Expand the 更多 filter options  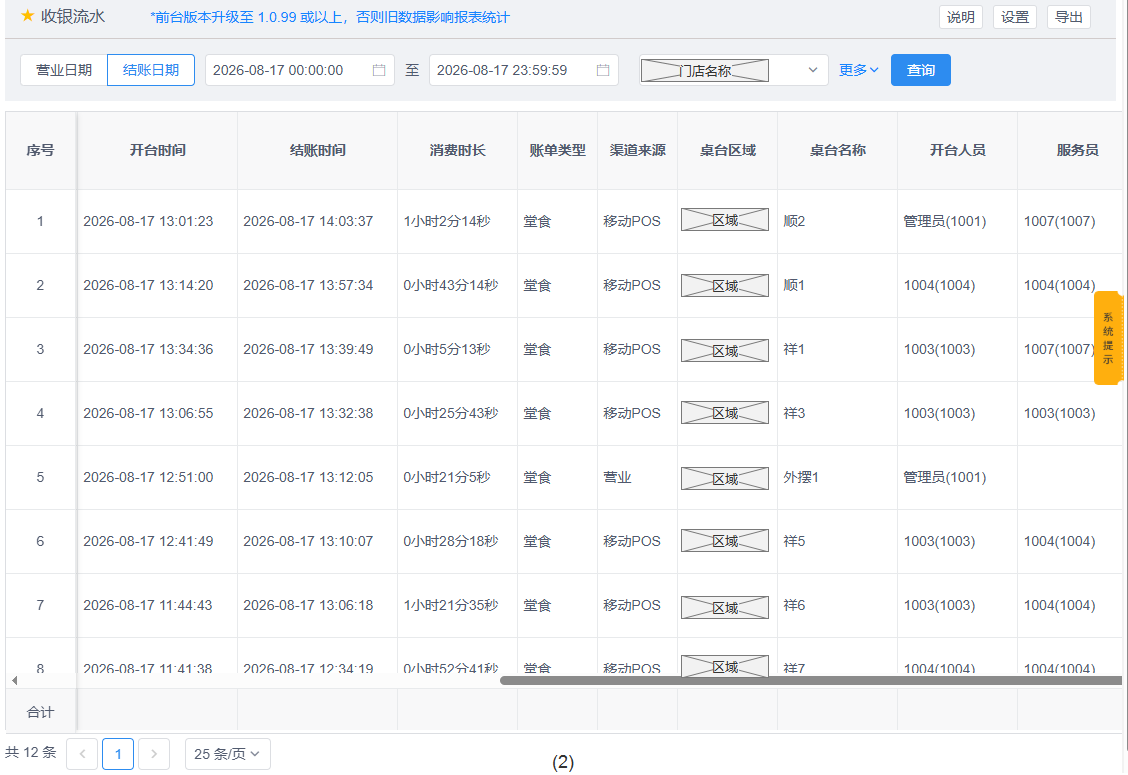(x=859, y=70)
